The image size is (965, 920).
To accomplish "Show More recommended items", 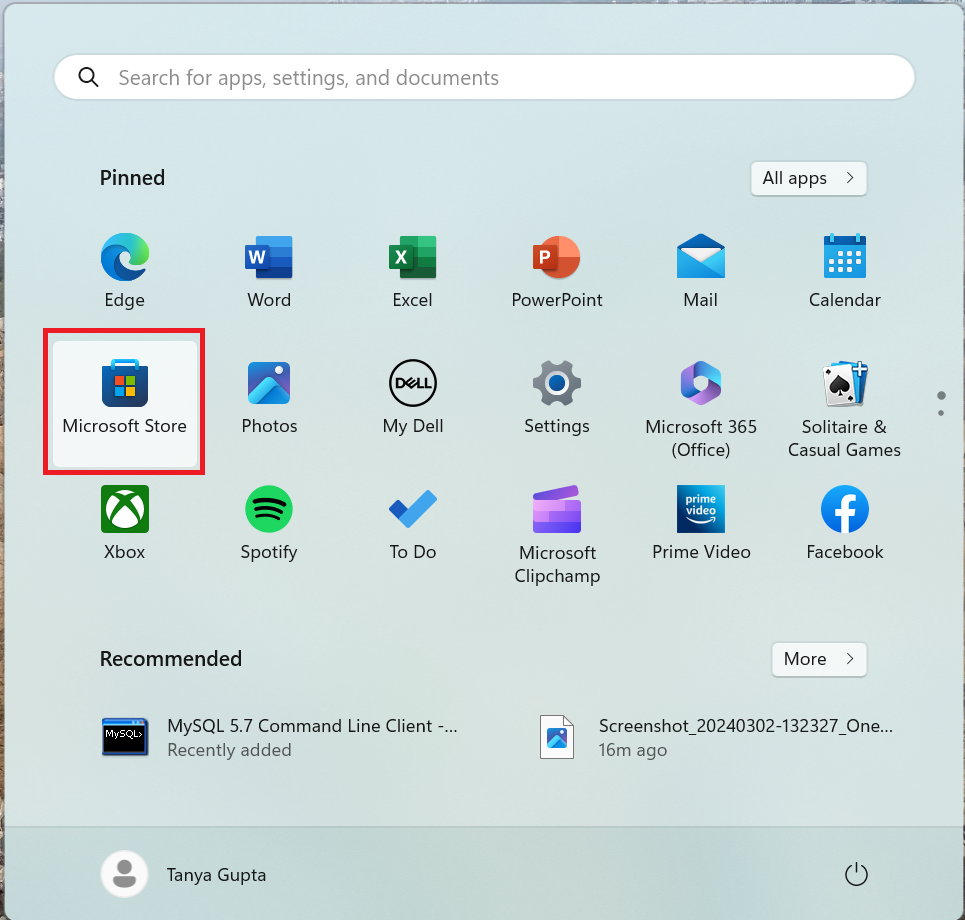I will click(x=818, y=659).
